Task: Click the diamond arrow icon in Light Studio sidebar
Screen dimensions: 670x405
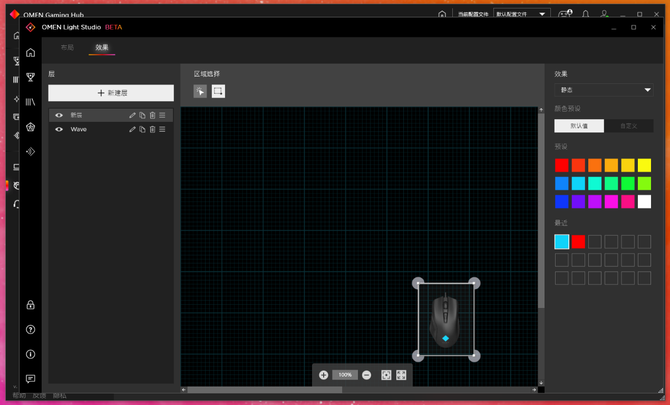Action: [30, 152]
